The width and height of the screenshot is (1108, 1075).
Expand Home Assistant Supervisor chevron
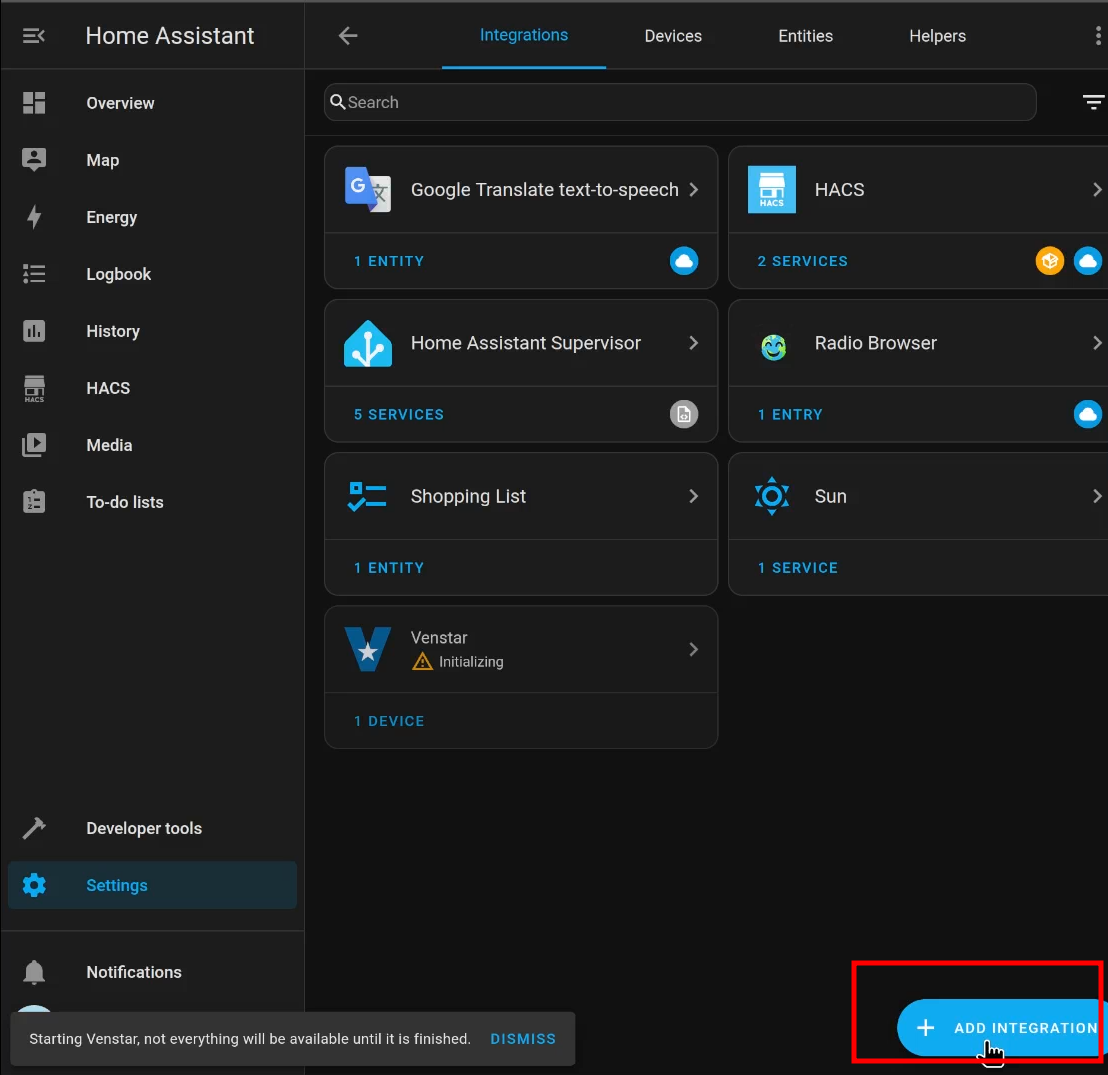[693, 343]
